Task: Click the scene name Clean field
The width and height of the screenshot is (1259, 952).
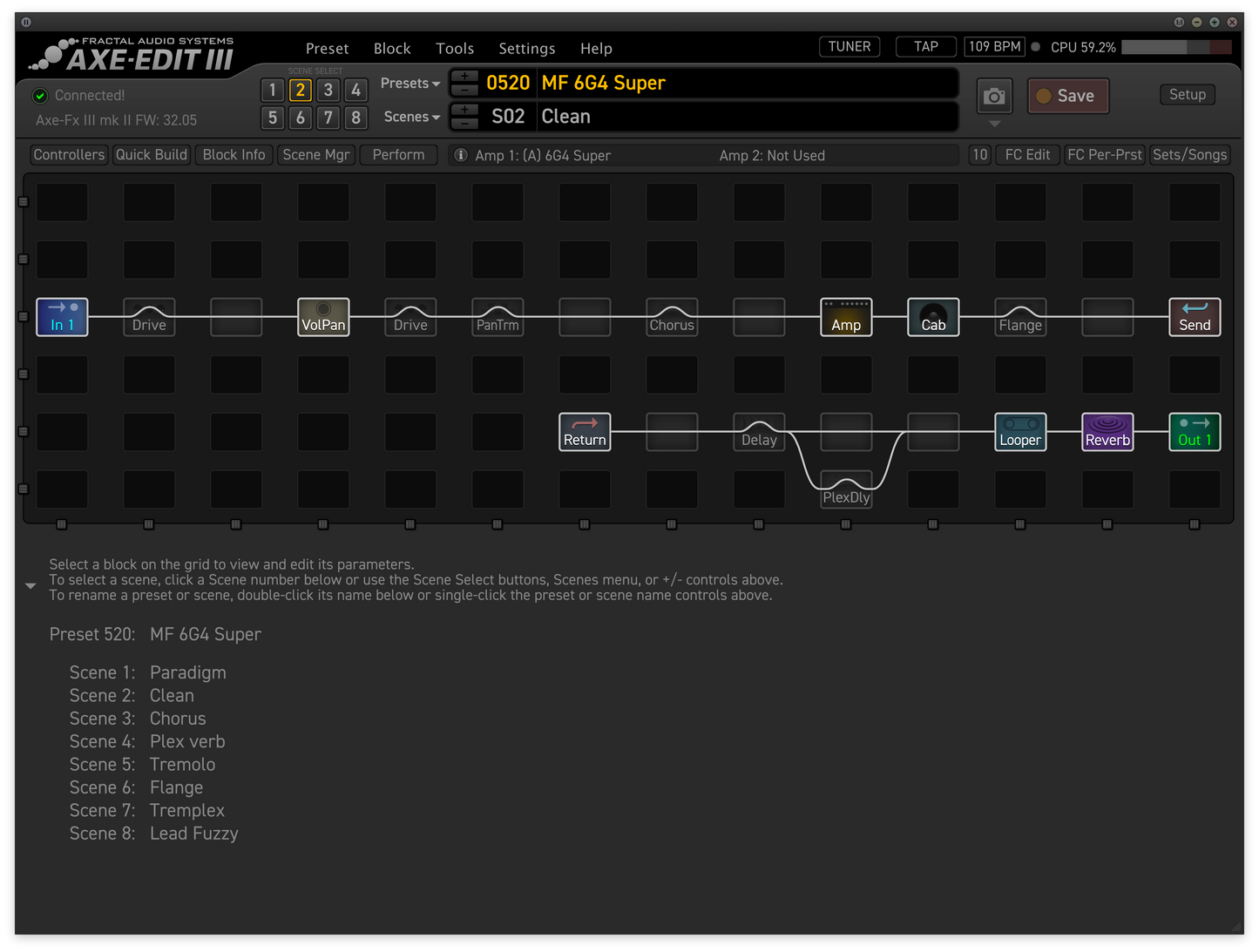Action: 748,117
